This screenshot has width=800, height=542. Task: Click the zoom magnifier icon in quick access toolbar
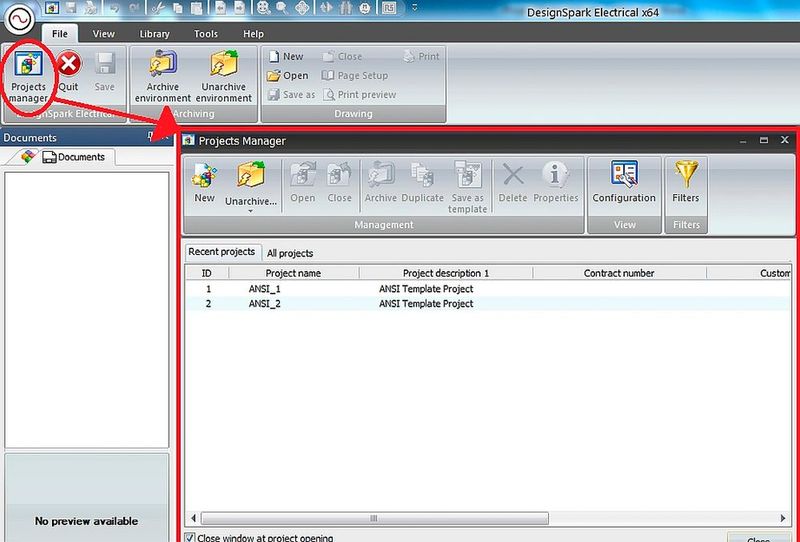point(281,8)
